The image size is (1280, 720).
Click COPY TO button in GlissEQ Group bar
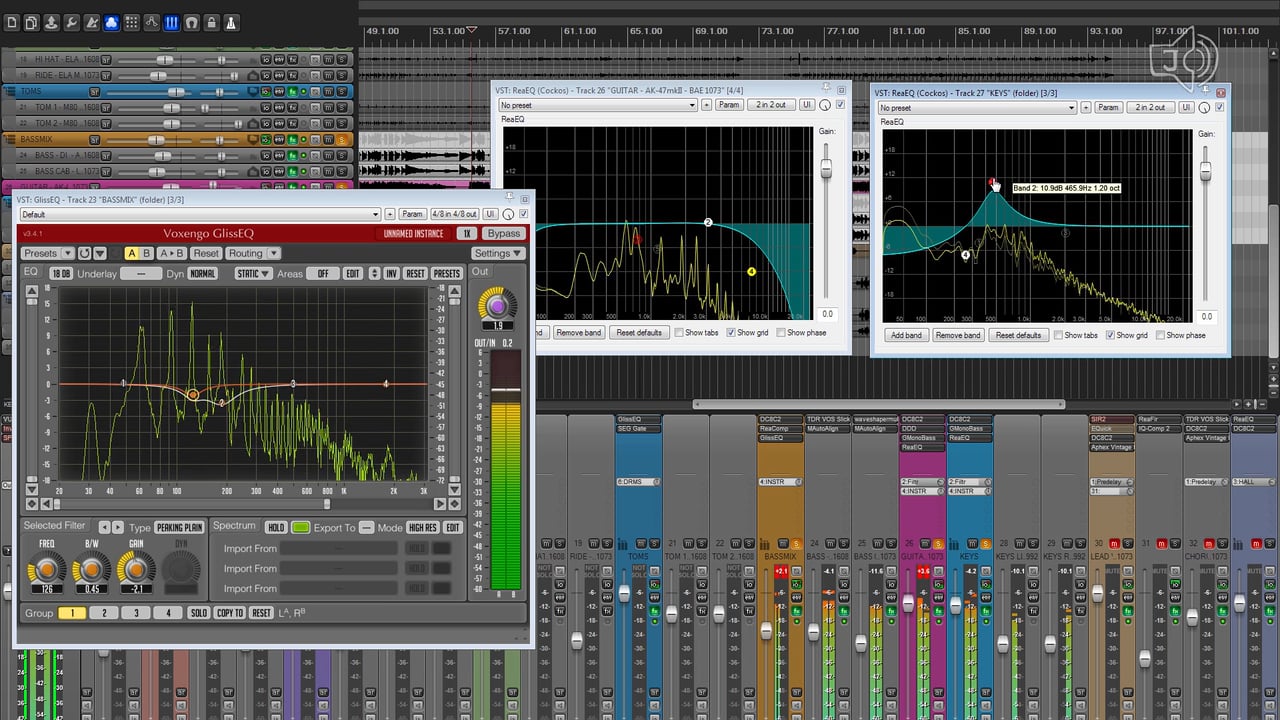230,613
